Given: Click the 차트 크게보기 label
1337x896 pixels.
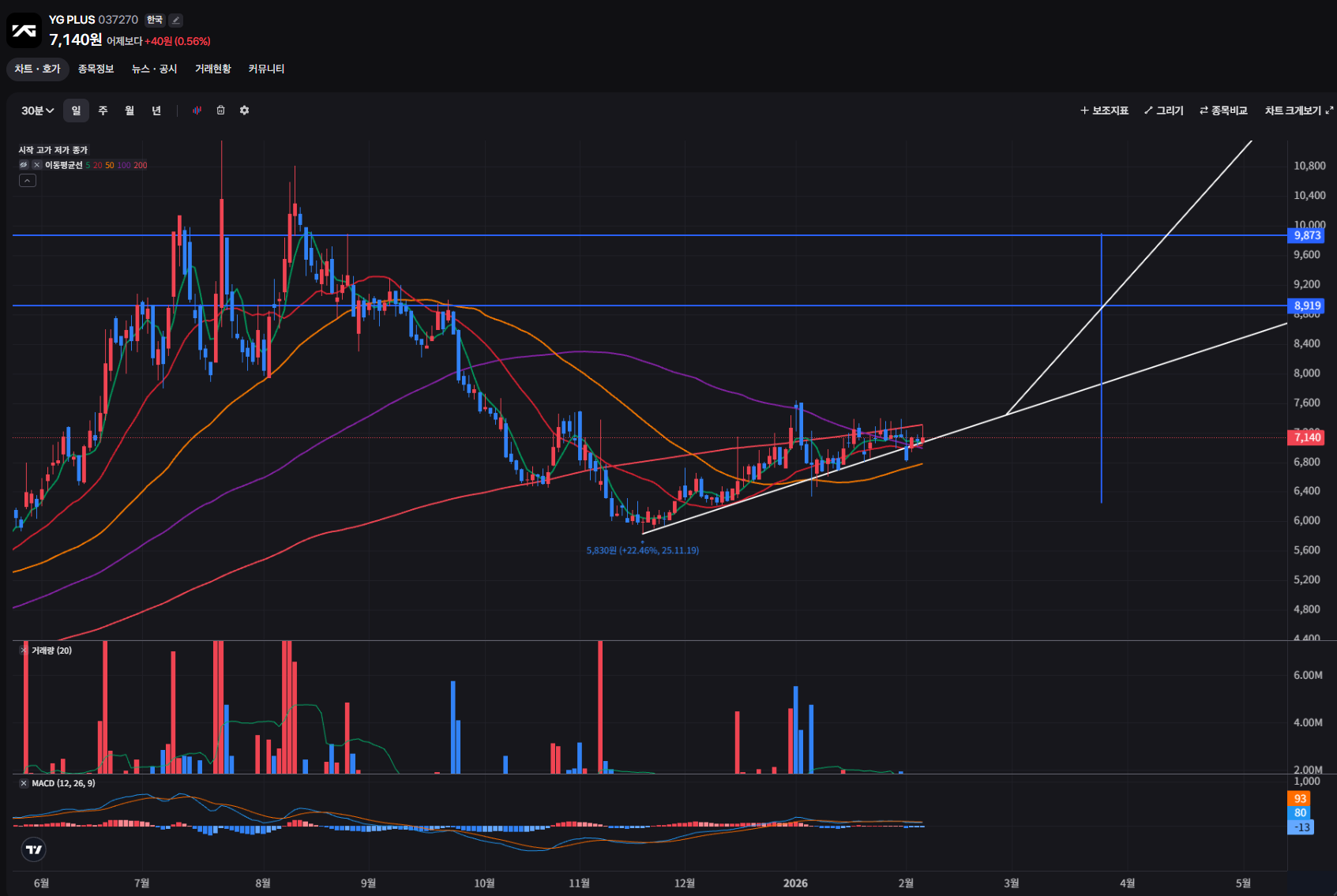Looking at the screenshot, I should click(1293, 111).
